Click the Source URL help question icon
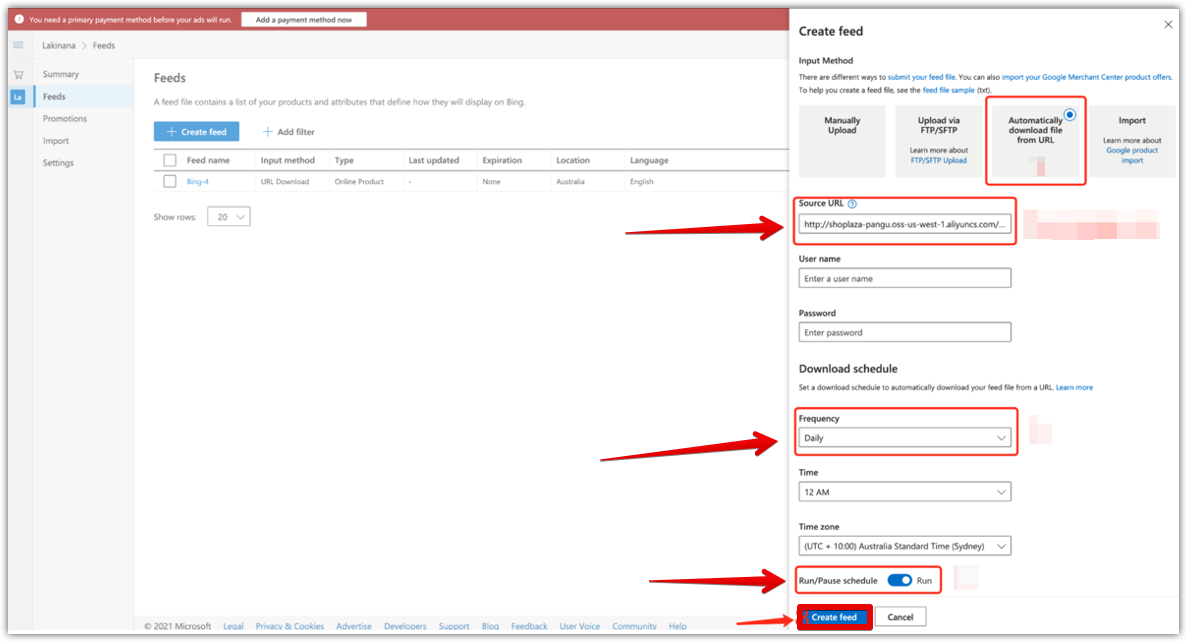The width and height of the screenshot is (1187, 642). click(x=852, y=204)
